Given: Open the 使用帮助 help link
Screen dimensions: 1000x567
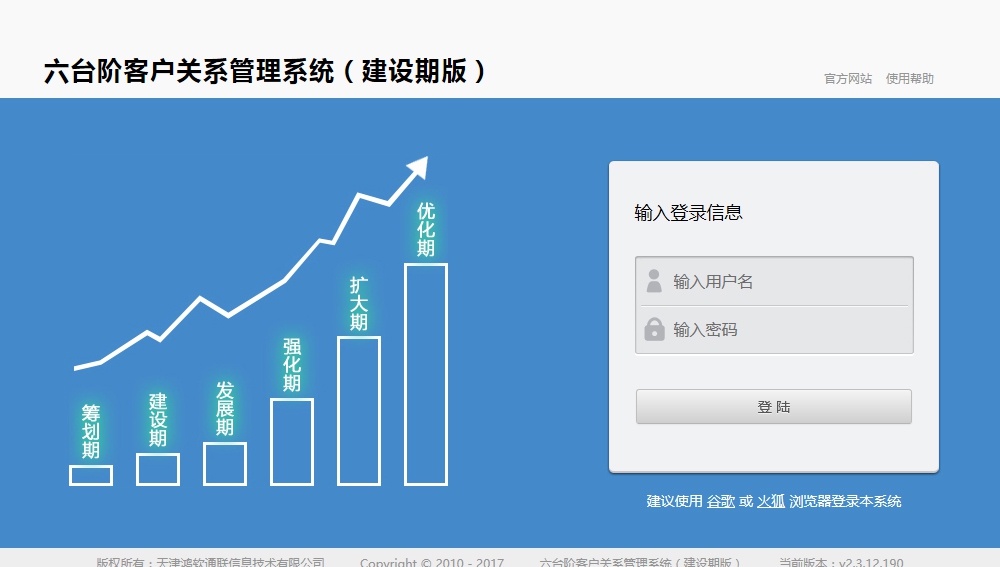Looking at the screenshot, I should (909, 78).
